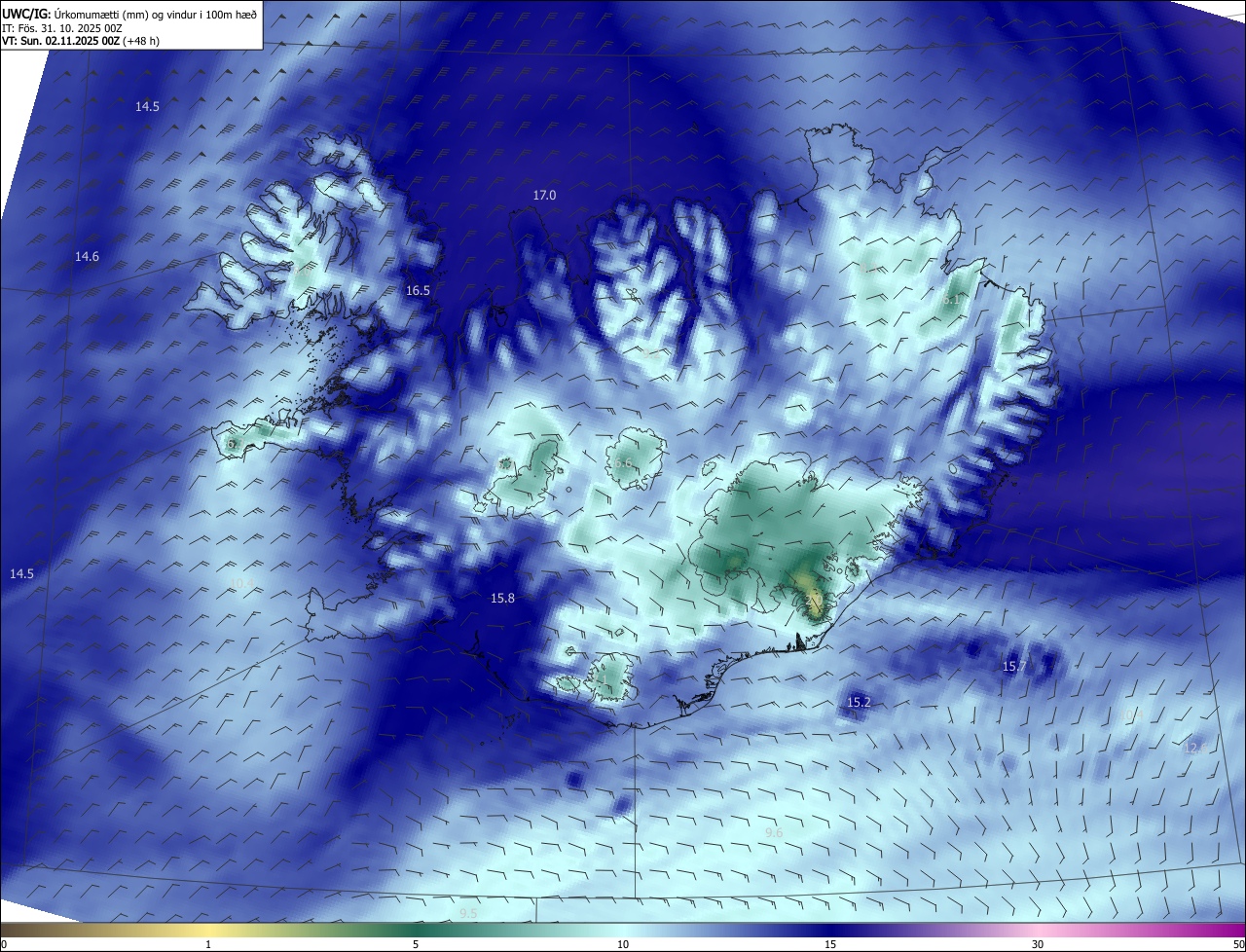Click the 15.2 value label on the map

click(x=859, y=703)
